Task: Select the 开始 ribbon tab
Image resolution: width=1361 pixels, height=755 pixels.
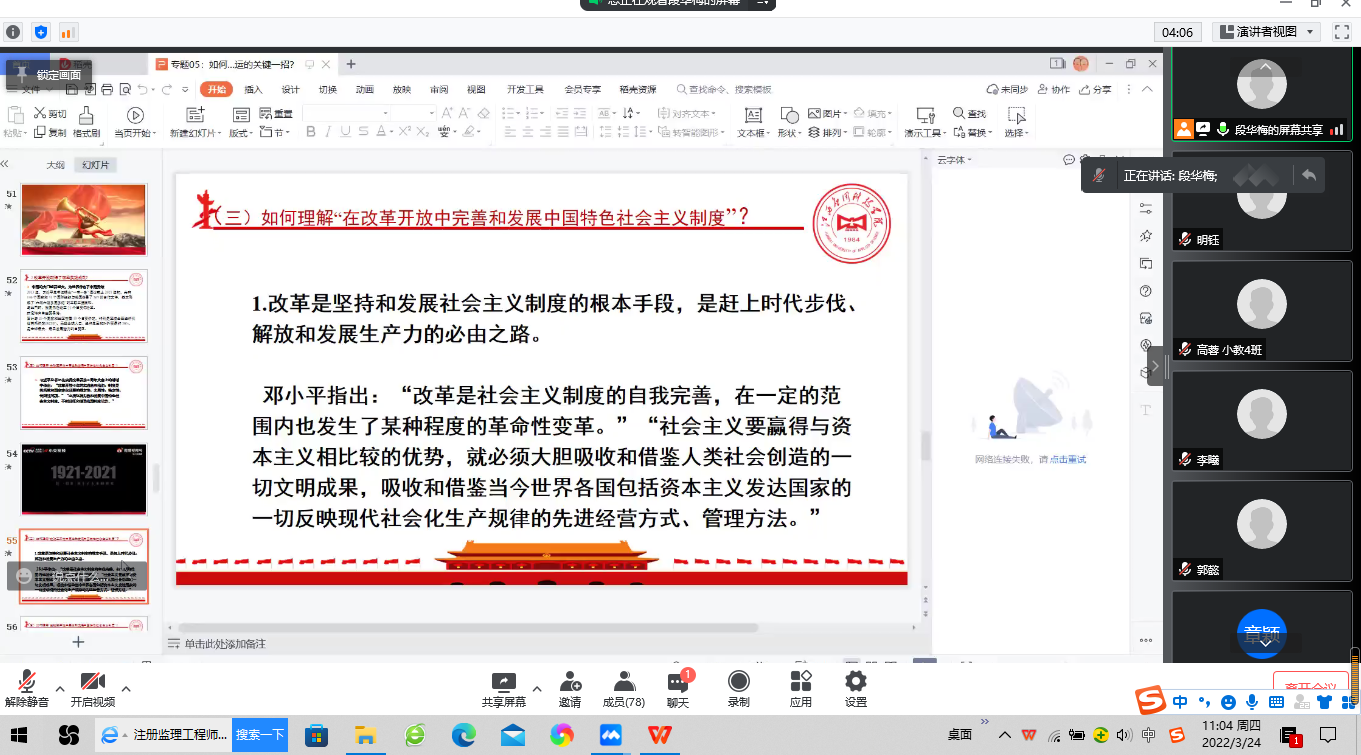Action: [216, 89]
